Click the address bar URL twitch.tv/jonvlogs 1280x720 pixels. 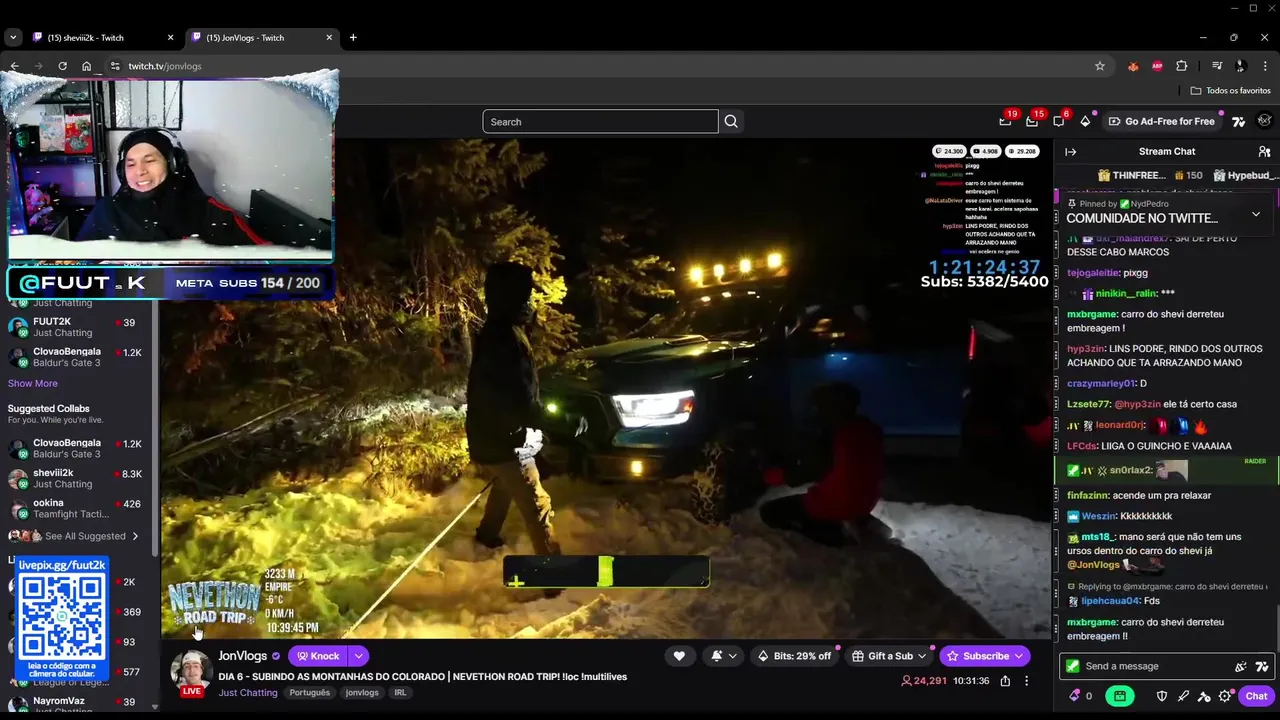pyautogui.click(x=165, y=66)
